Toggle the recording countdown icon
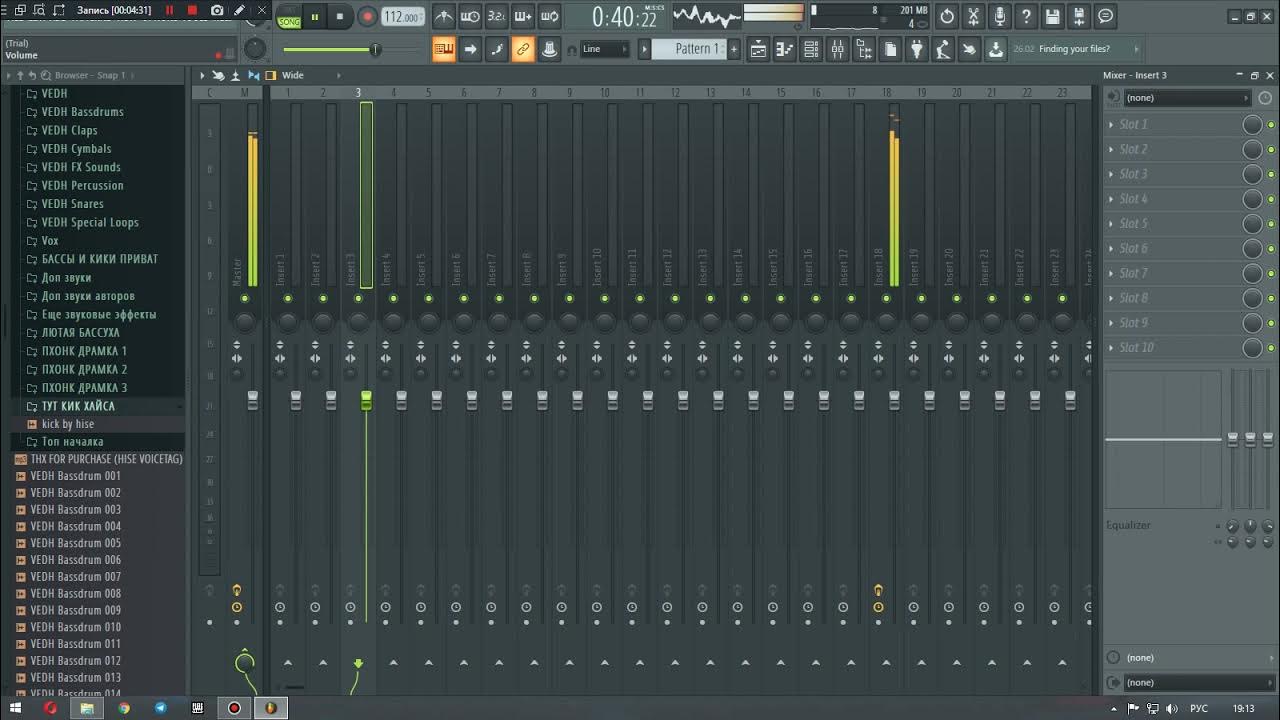Image resolution: width=1280 pixels, height=720 pixels. [x=496, y=17]
